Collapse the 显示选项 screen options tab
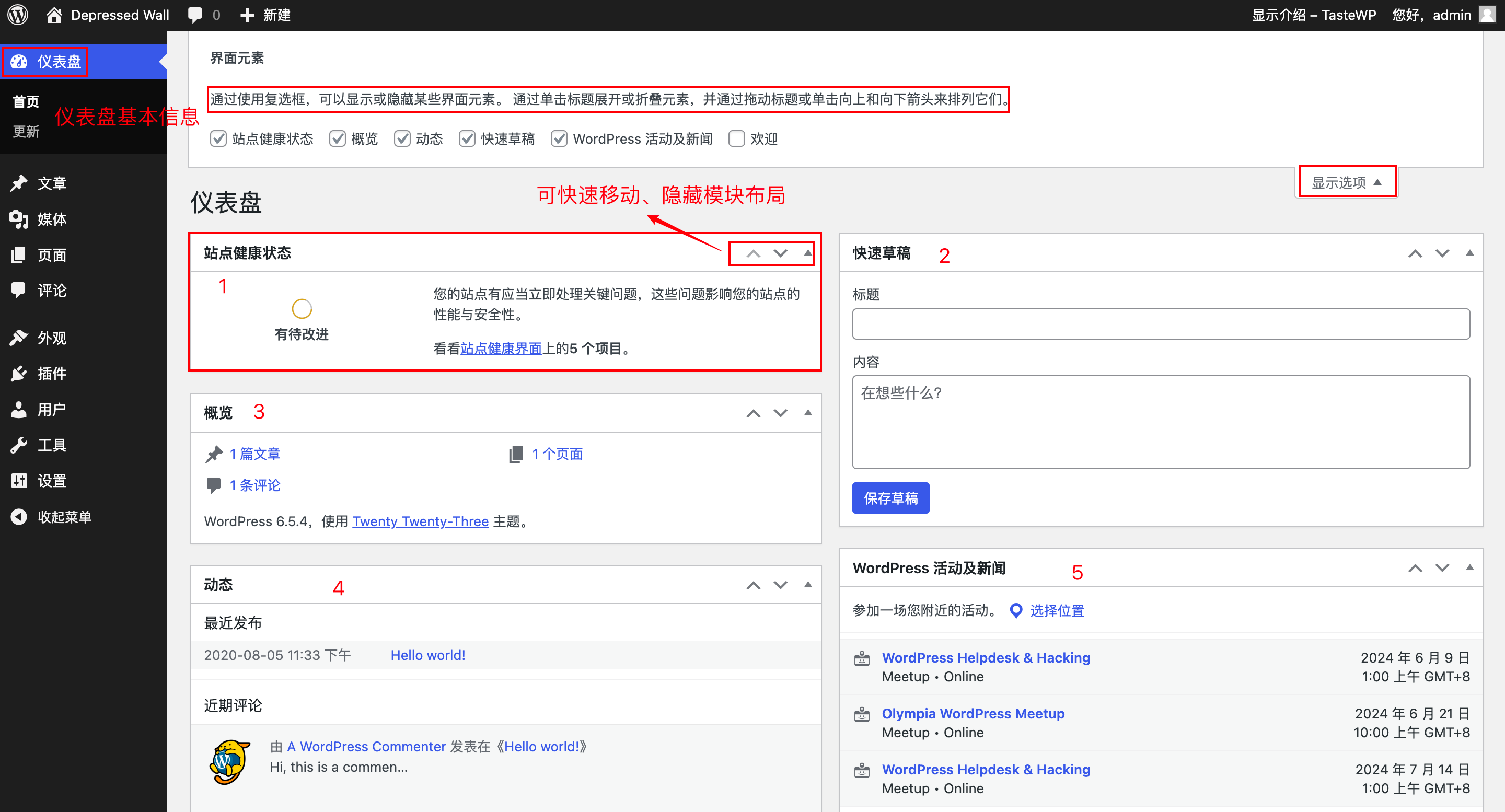 (x=1347, y=183)
